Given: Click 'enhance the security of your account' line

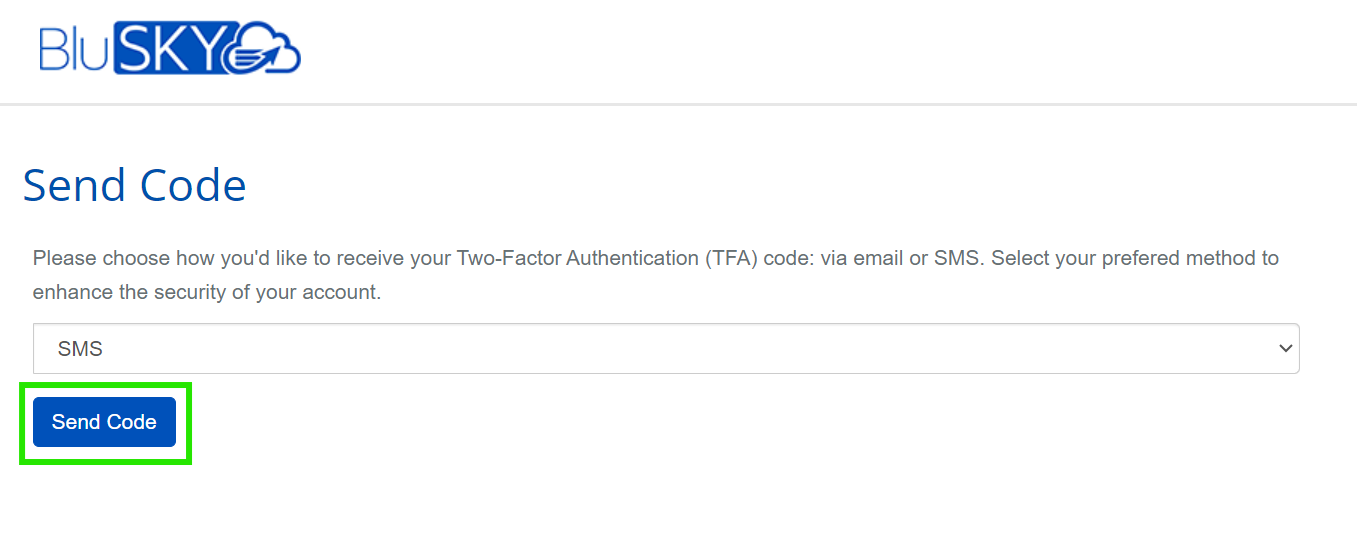Looking at the screenshot, I should [x=207, y=294].
